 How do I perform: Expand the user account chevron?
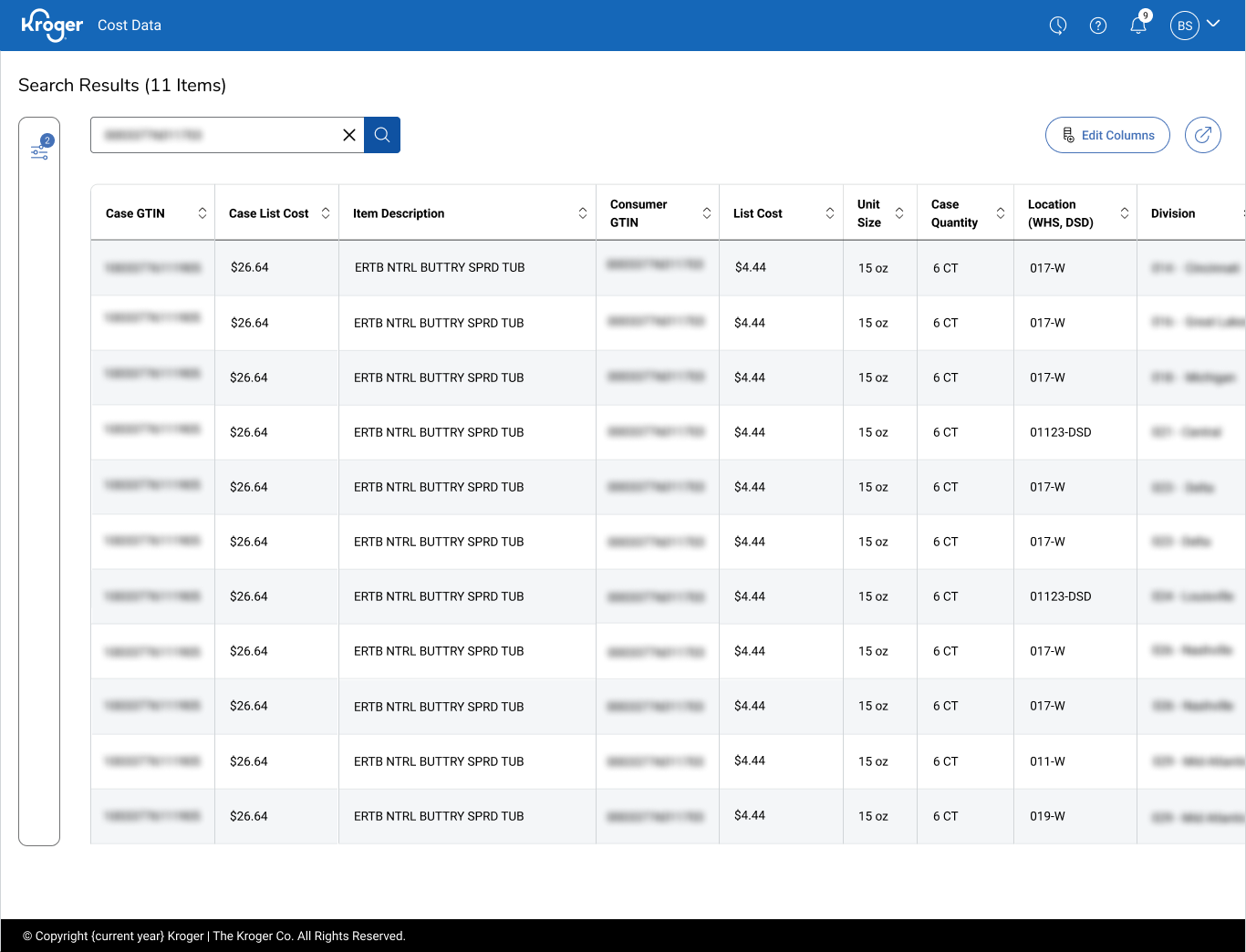(x=1213, y=24)
